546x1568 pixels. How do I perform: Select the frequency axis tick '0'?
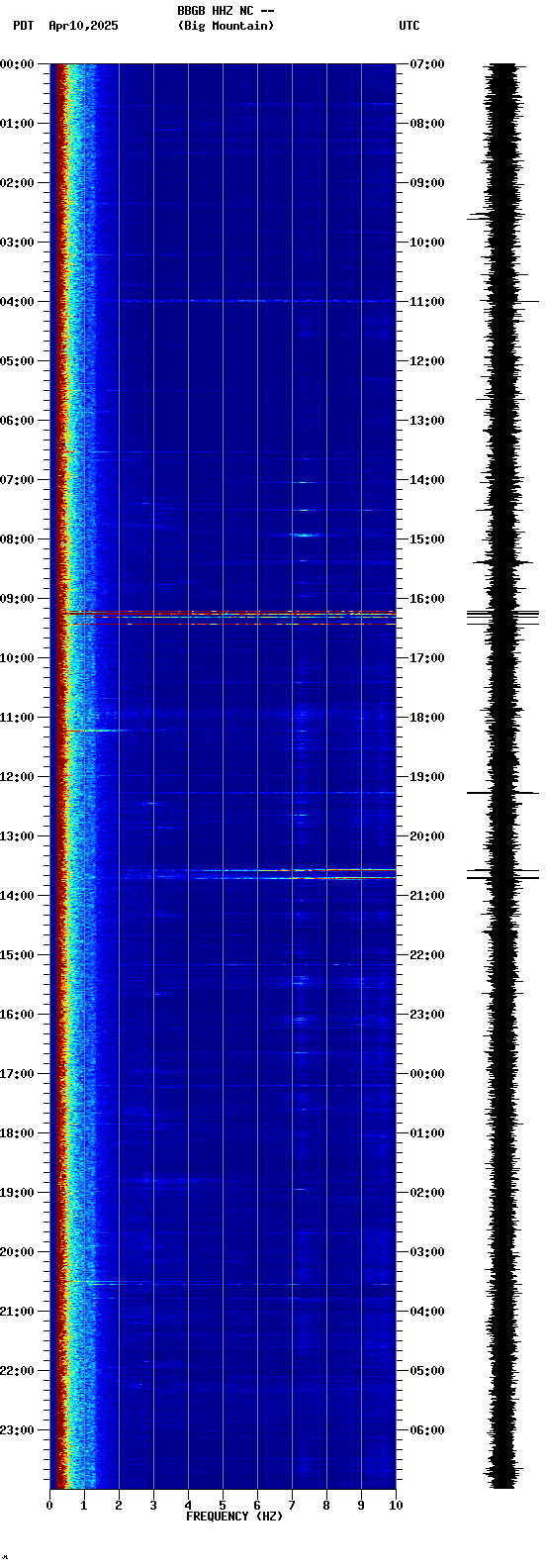pyautogui.click(x=49, y=1506)
